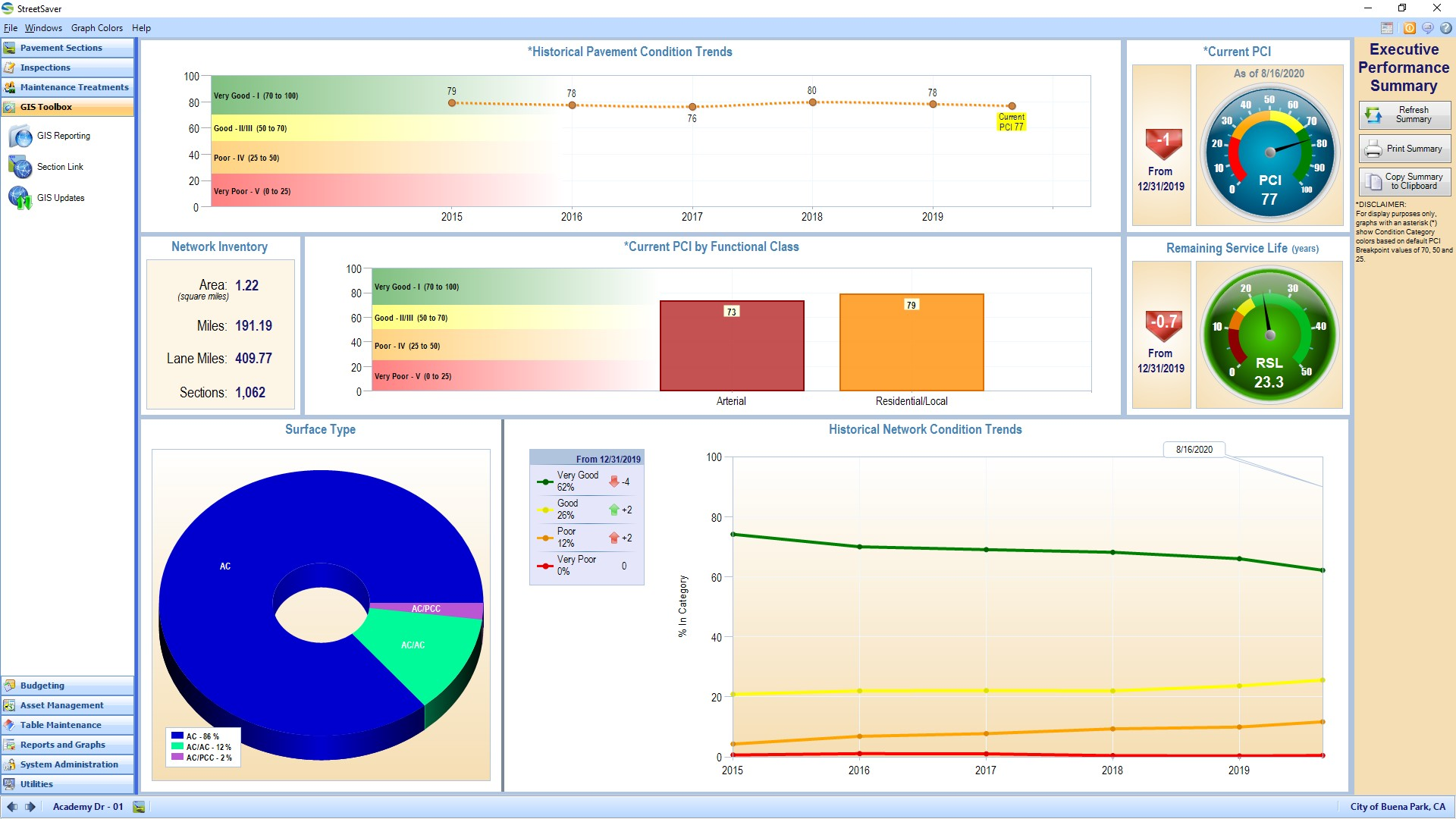Click the GIS Updates icon

click(20, 198)
